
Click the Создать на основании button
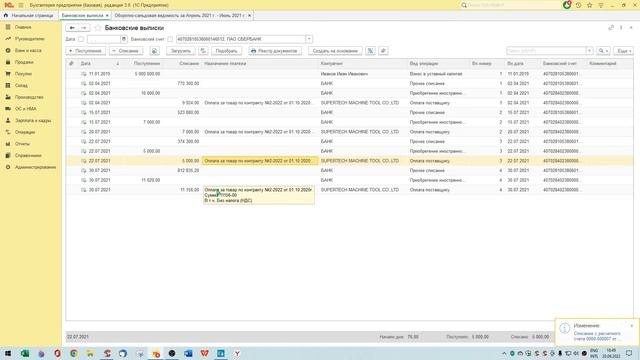335,51
